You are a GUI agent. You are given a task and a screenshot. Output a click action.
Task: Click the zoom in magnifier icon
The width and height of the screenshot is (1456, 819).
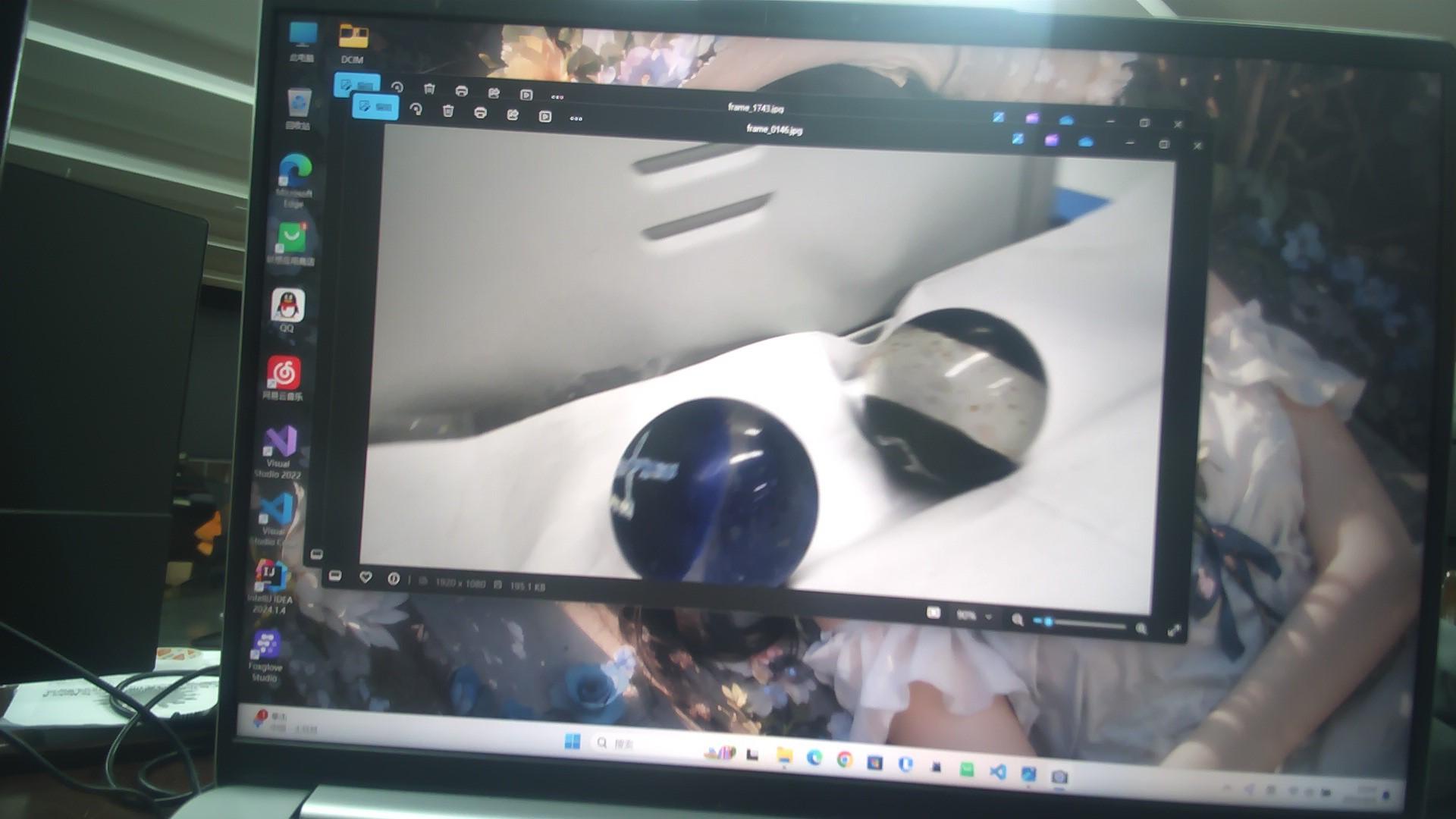point(1141,629)
